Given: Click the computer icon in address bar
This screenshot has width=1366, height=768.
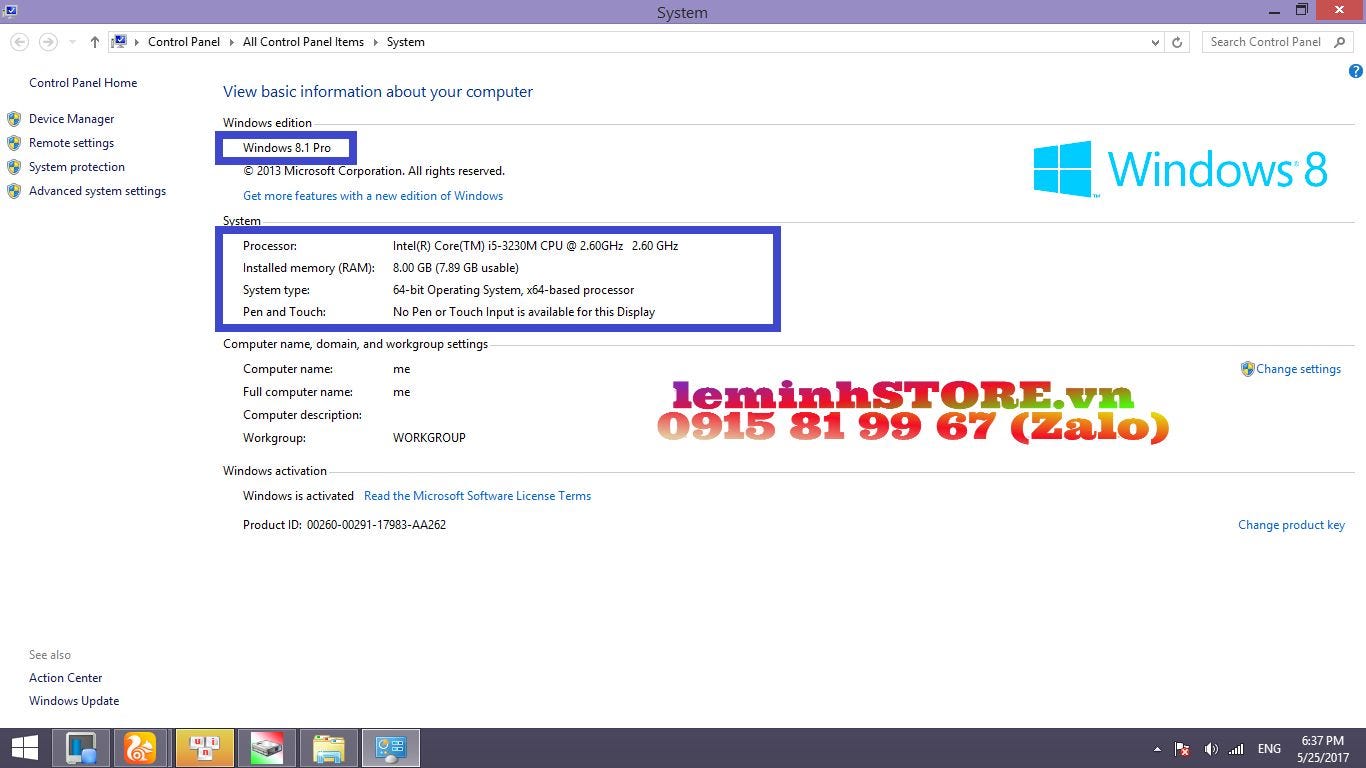Looking at the screenshot, I should point(120,42).
